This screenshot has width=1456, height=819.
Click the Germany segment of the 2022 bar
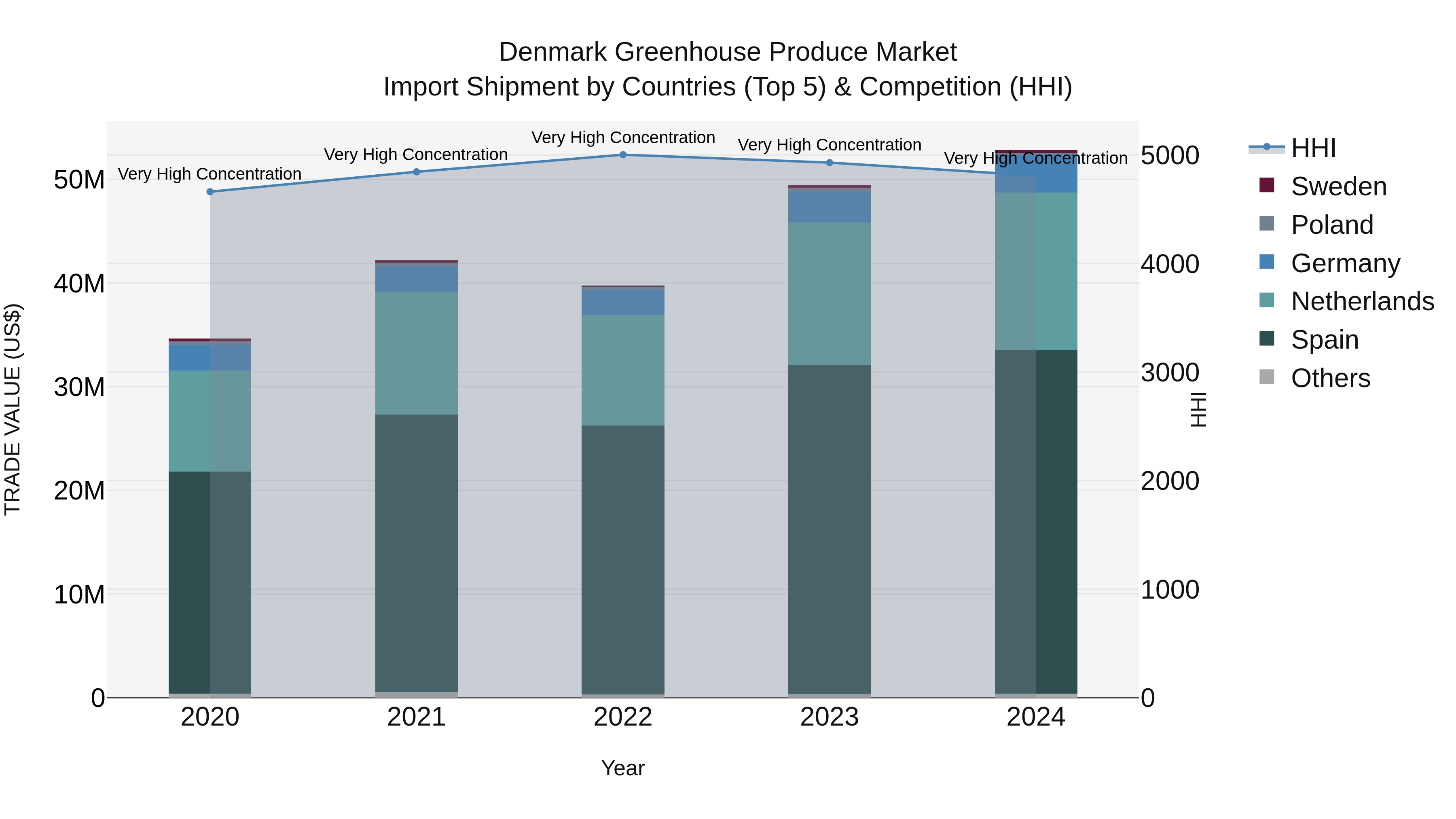(x=623, y=302)
